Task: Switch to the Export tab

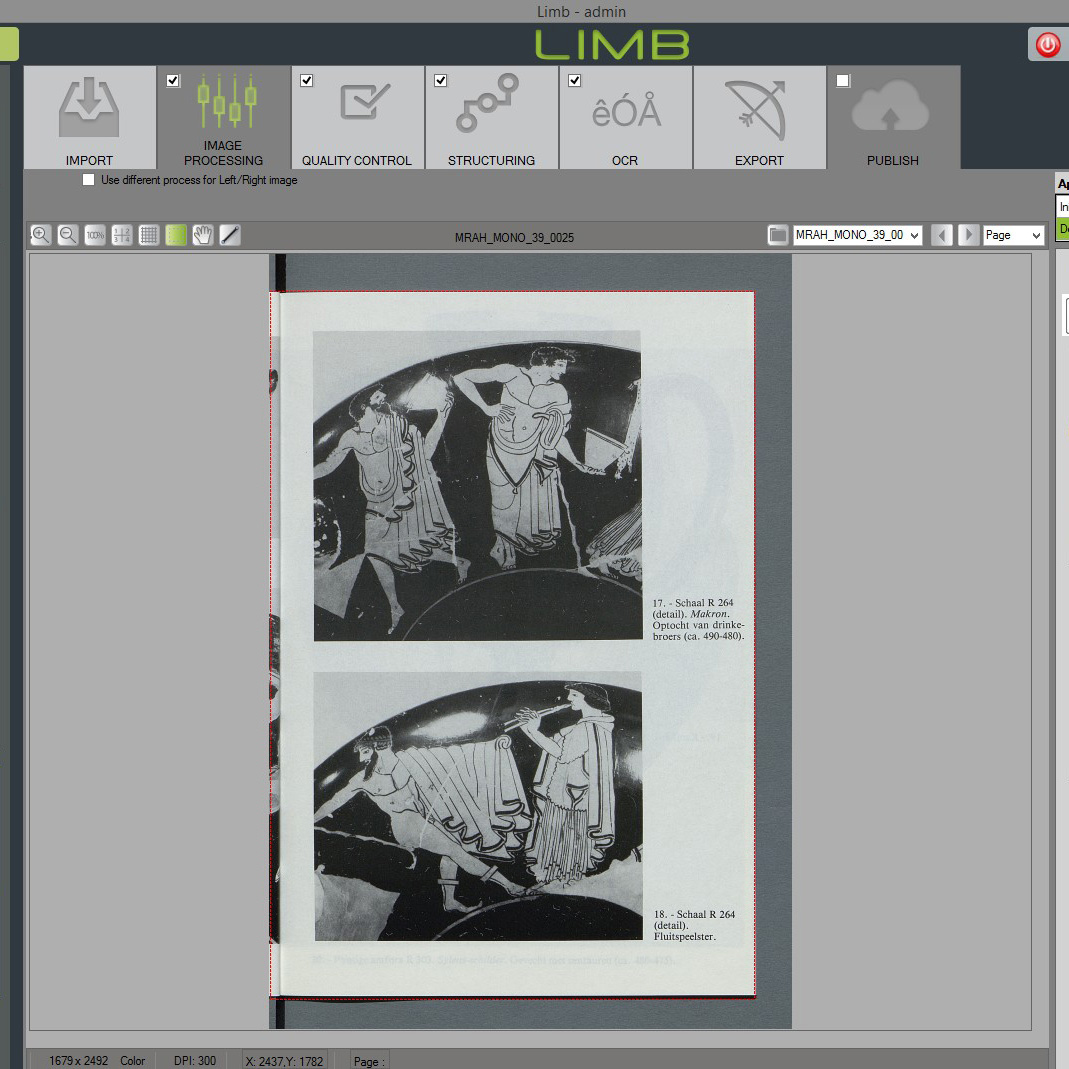Action: [759, 118]
